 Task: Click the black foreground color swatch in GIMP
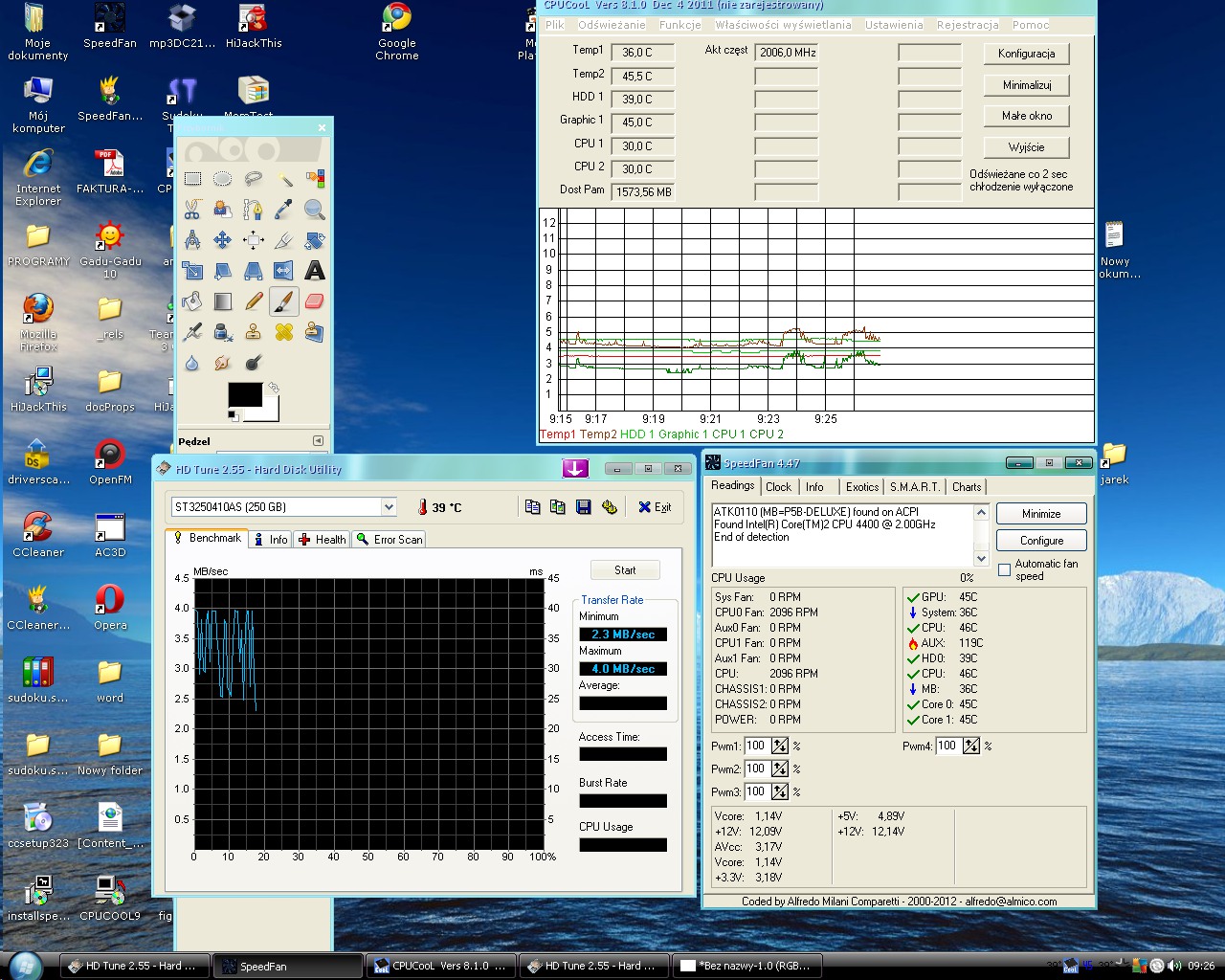click(243, 392)
